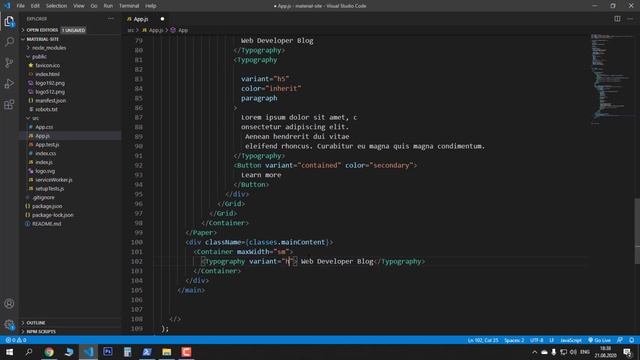Click line number 92 in the gutter
This screenshot has width=640, height=360.
138,165
